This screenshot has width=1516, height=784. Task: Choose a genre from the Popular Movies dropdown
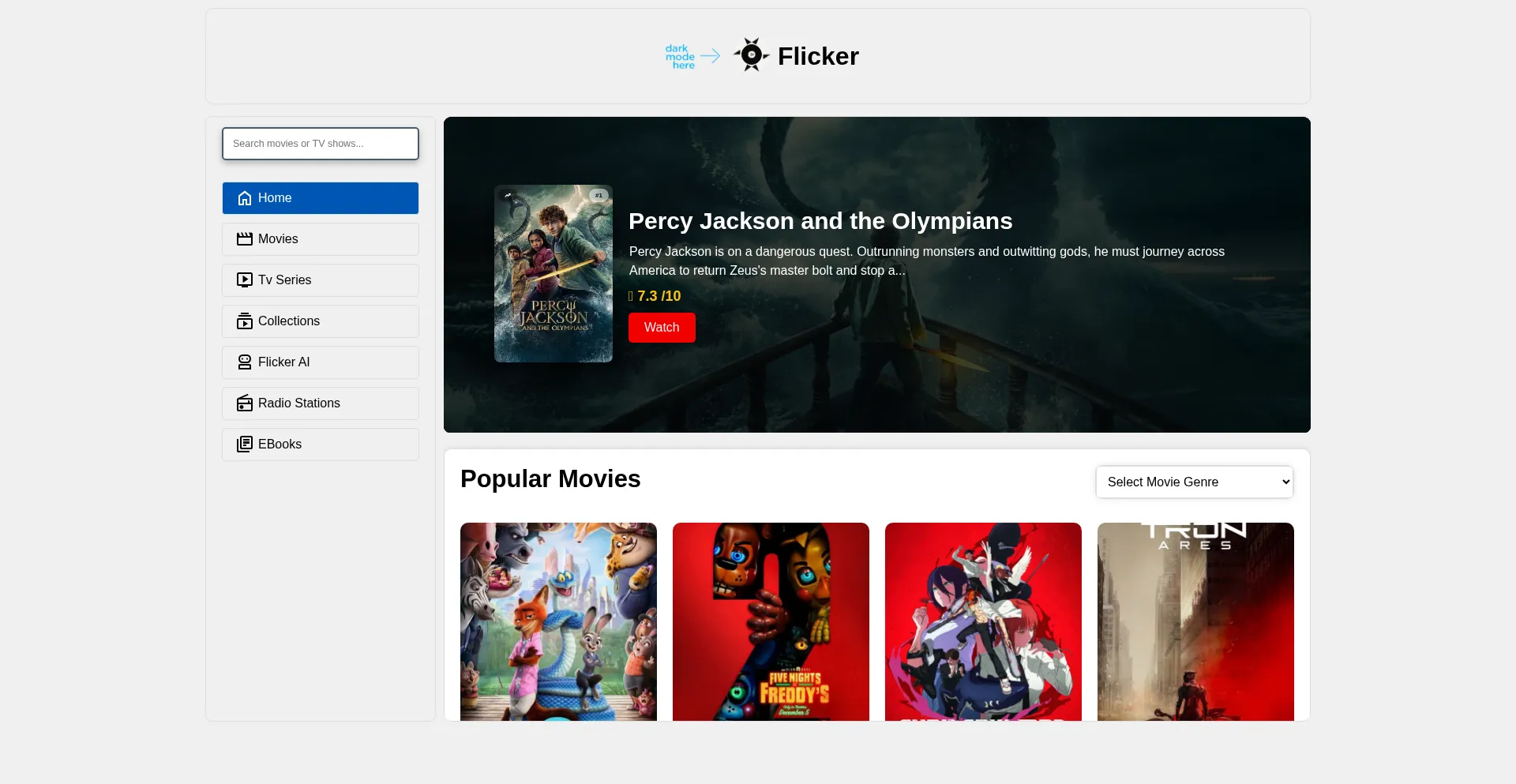(x=1193, y=482)
